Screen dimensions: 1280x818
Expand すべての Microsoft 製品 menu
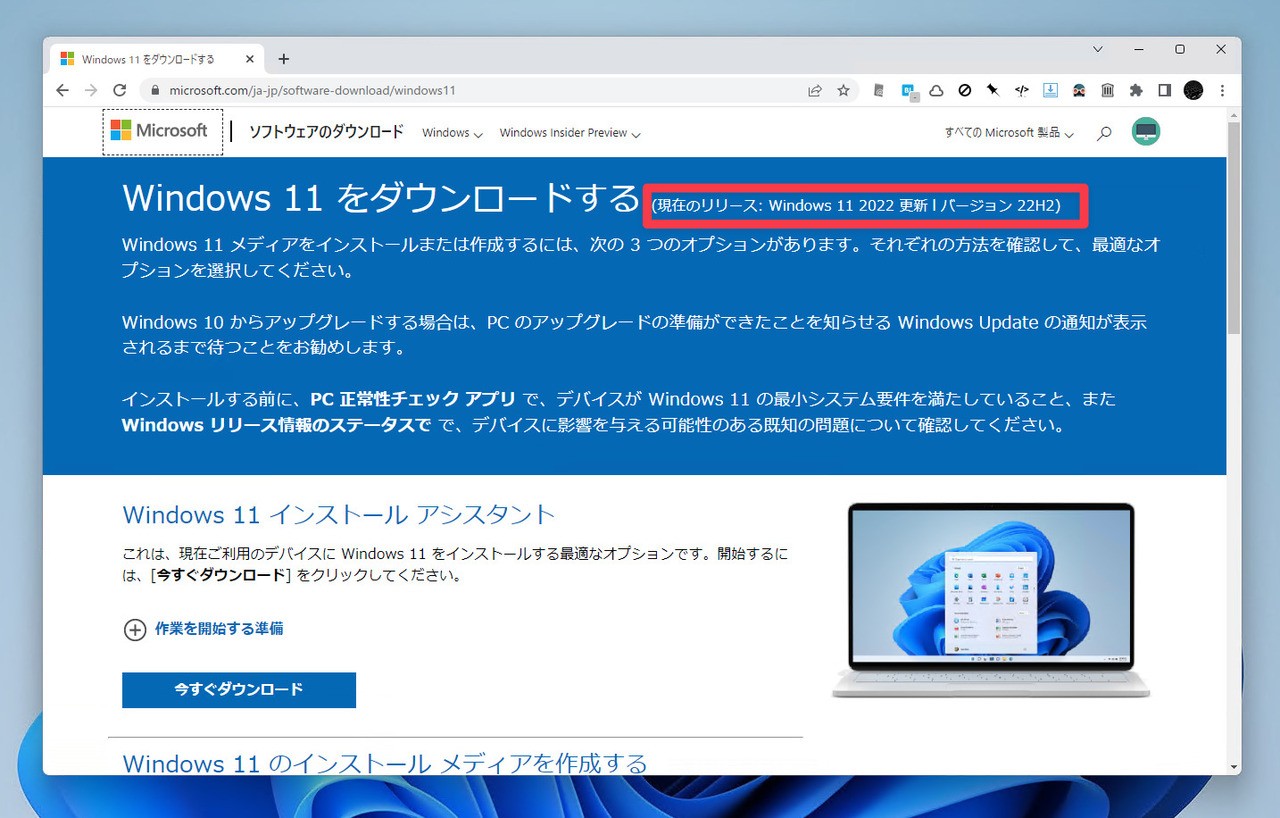tap(1009, 133)
